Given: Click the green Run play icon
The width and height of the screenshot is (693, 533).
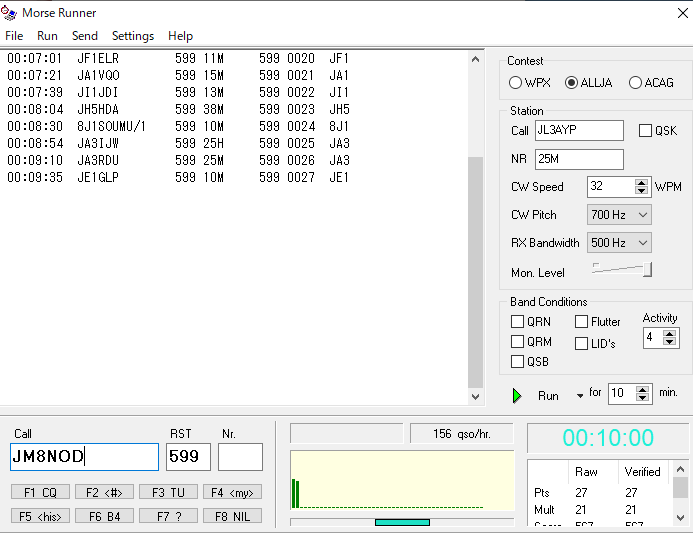Looking at the screenshot, I should pos(517,396).
